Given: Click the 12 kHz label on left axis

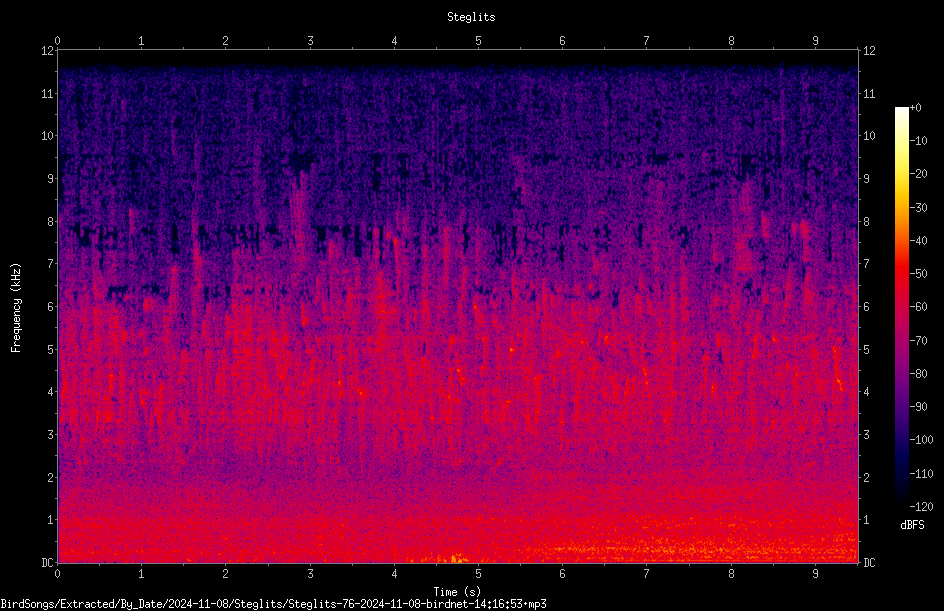Looking at the screenshot, I should click(47, 51).
